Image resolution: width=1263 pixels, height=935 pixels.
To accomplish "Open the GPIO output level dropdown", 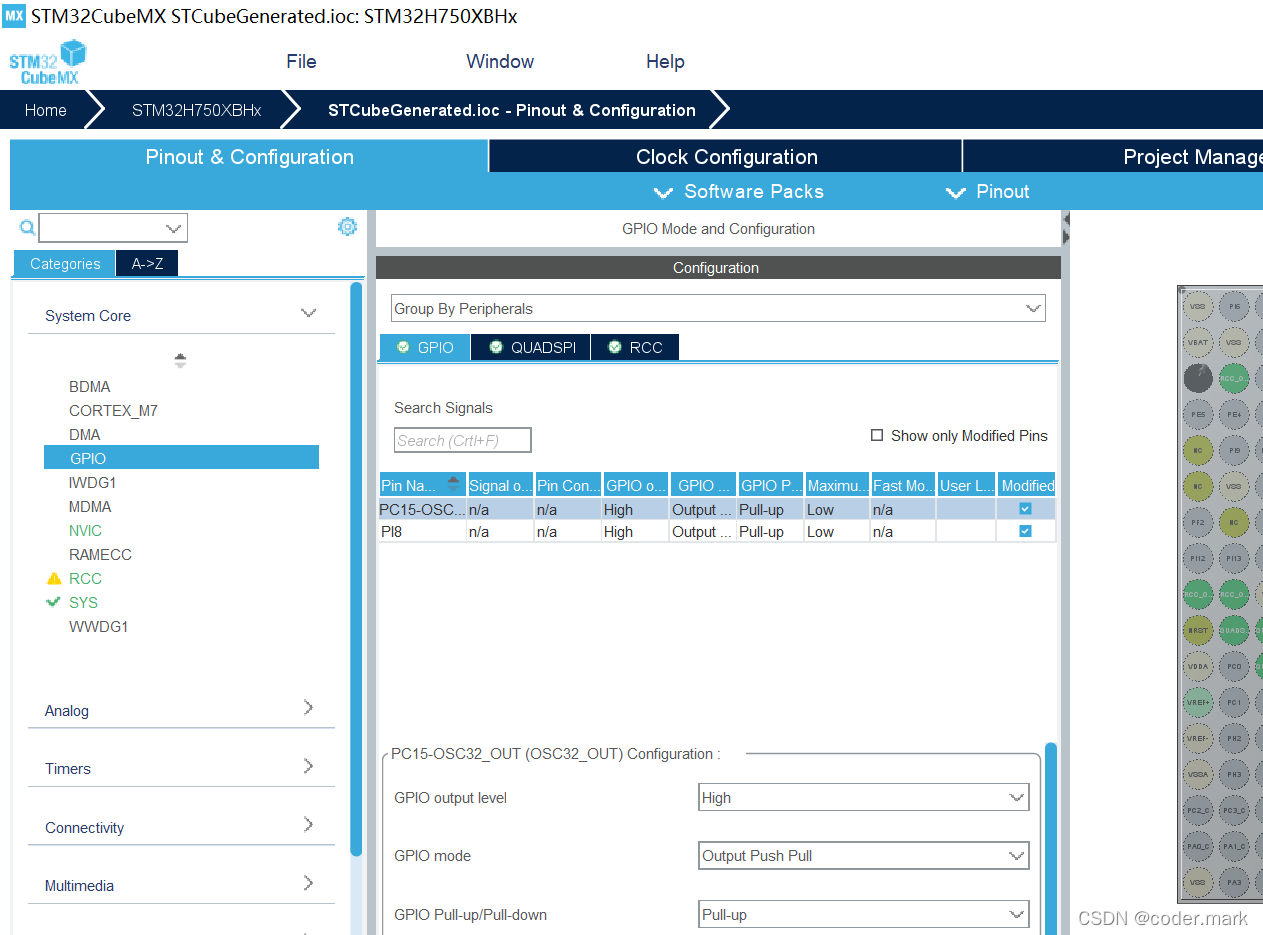I will 864,797.
